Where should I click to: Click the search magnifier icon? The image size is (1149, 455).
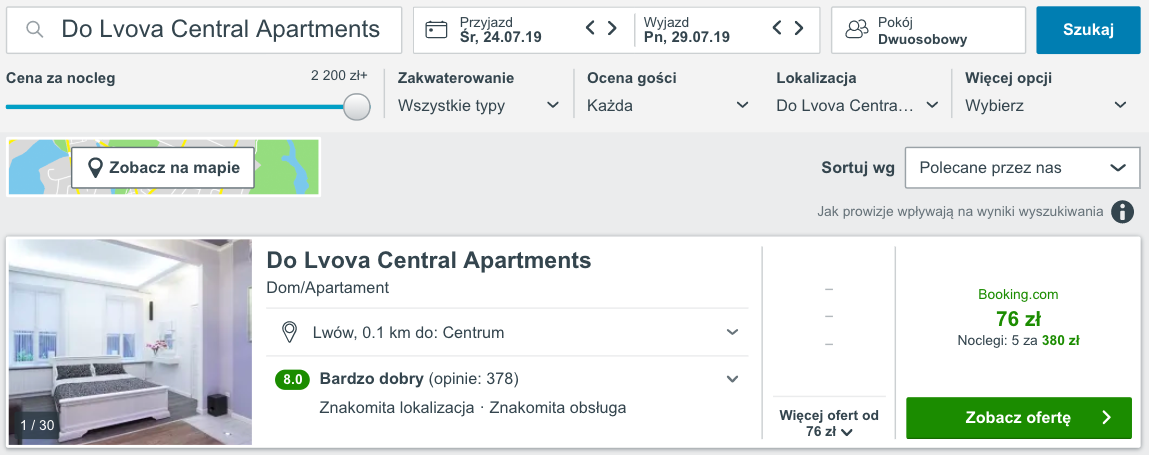point(34,29)
